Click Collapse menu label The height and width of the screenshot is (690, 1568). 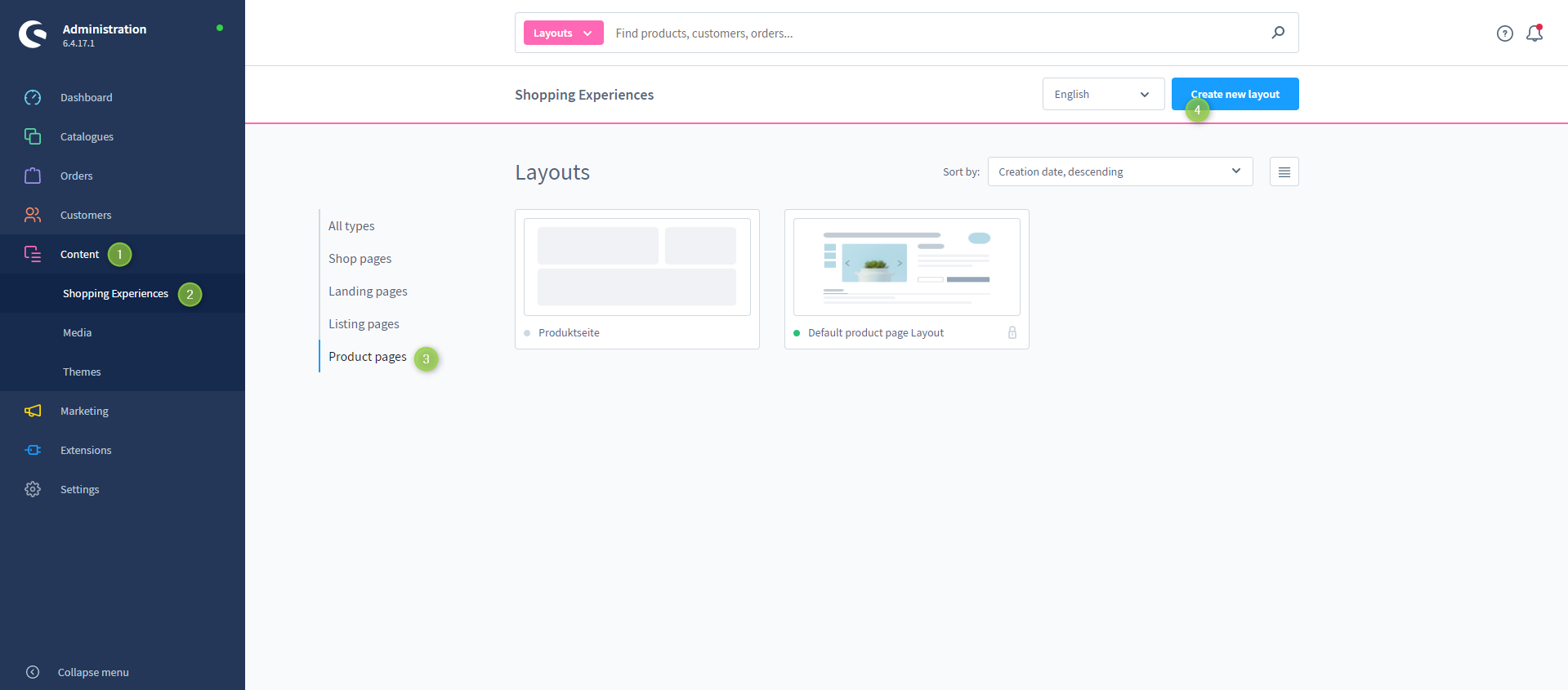point(93,672)
